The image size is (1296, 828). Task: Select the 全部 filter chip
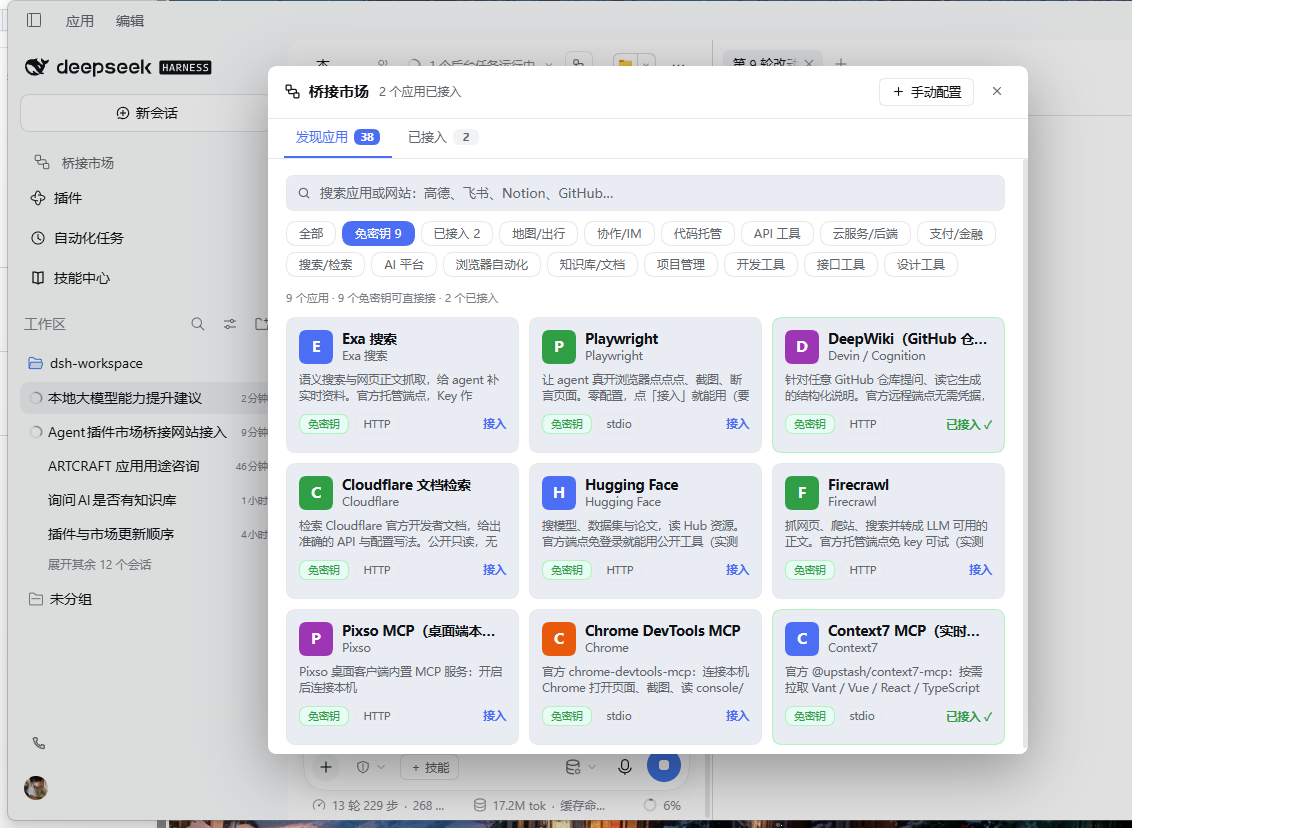pos(311,233)
